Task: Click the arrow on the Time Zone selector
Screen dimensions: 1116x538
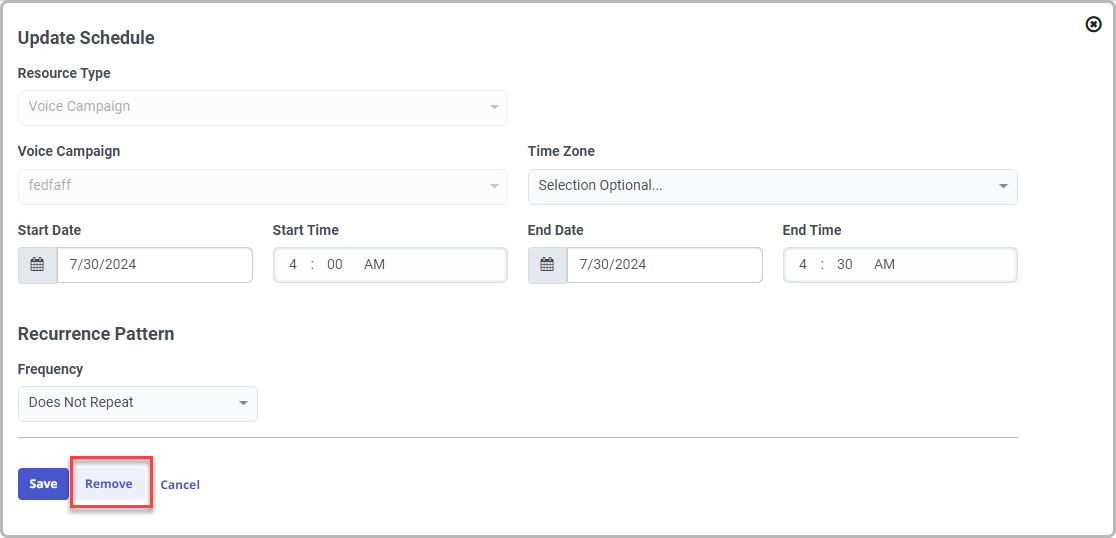Action: (x=1003, y=187)
